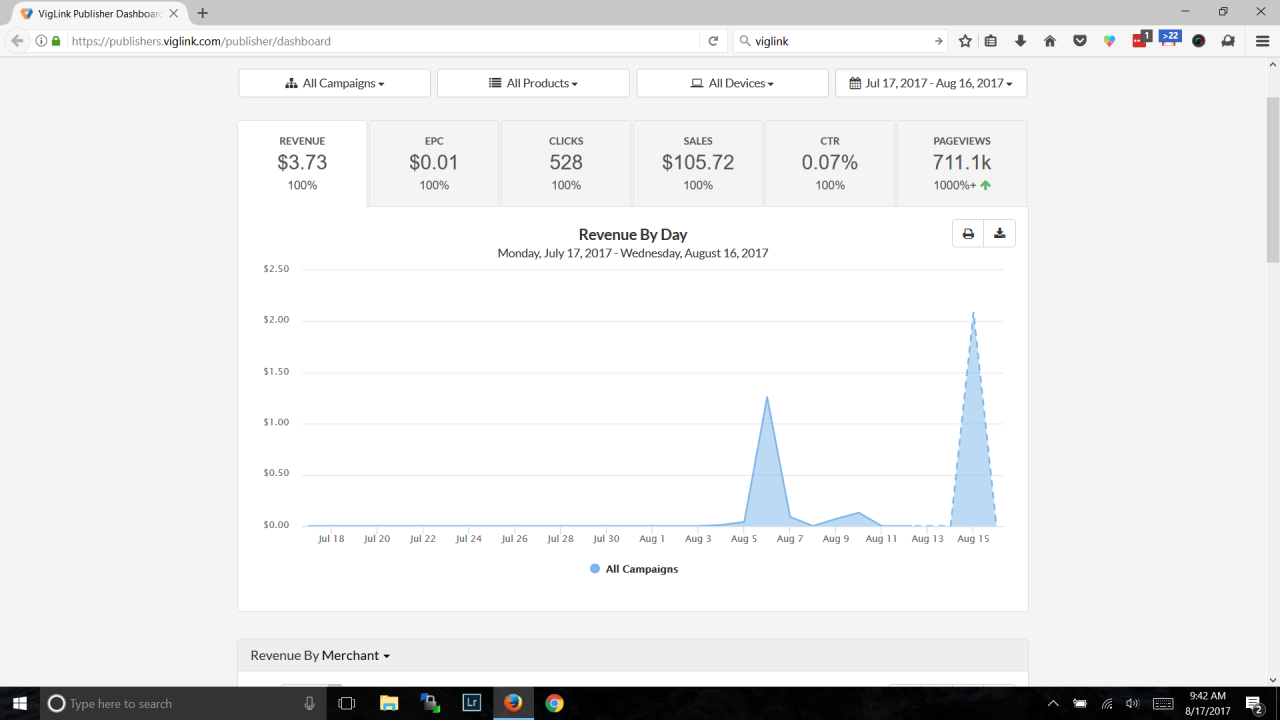Select the CTR metric tab

830,163
